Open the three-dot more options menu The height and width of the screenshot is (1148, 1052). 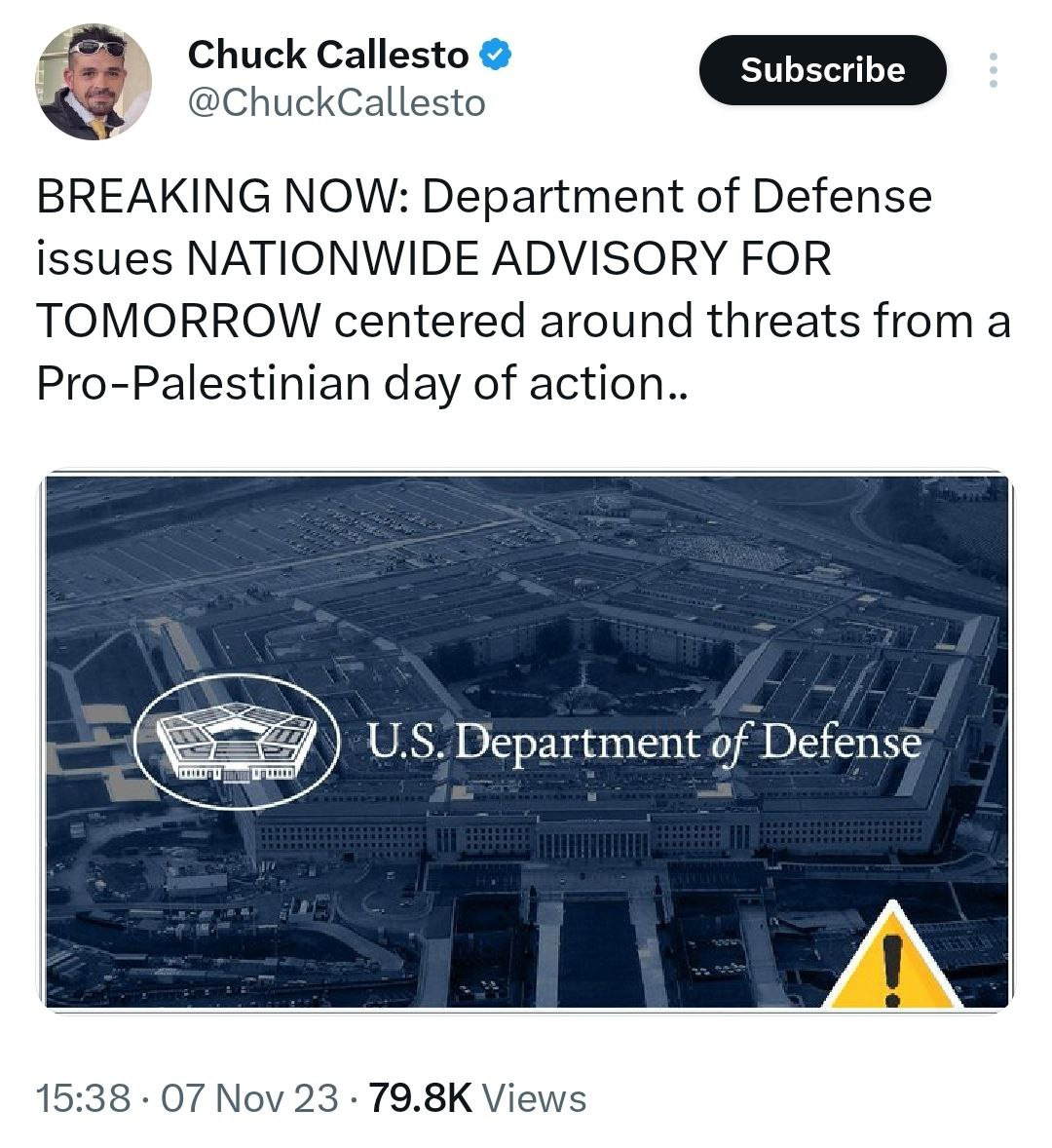993,70
